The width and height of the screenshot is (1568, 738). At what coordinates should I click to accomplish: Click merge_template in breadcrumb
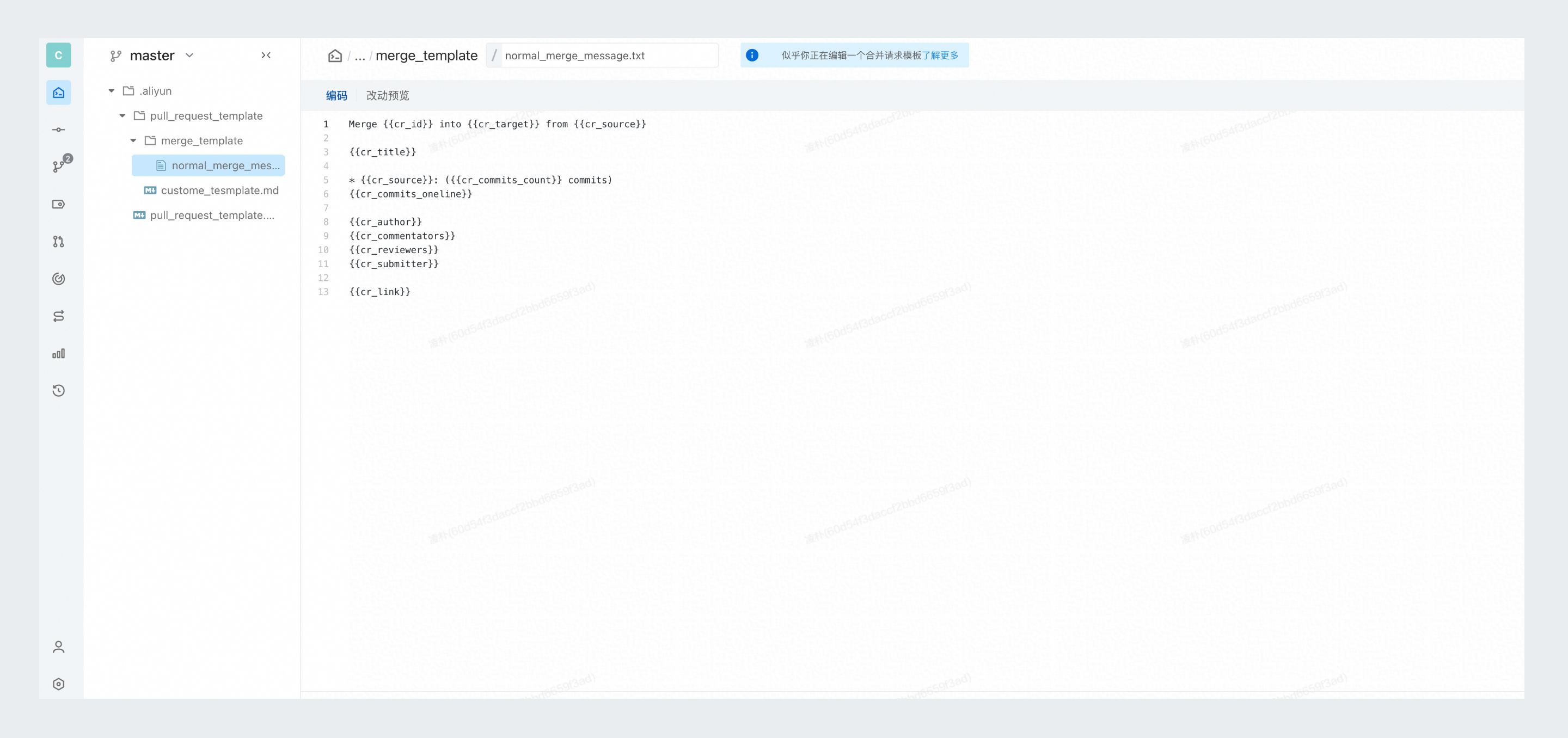(426, 56)
